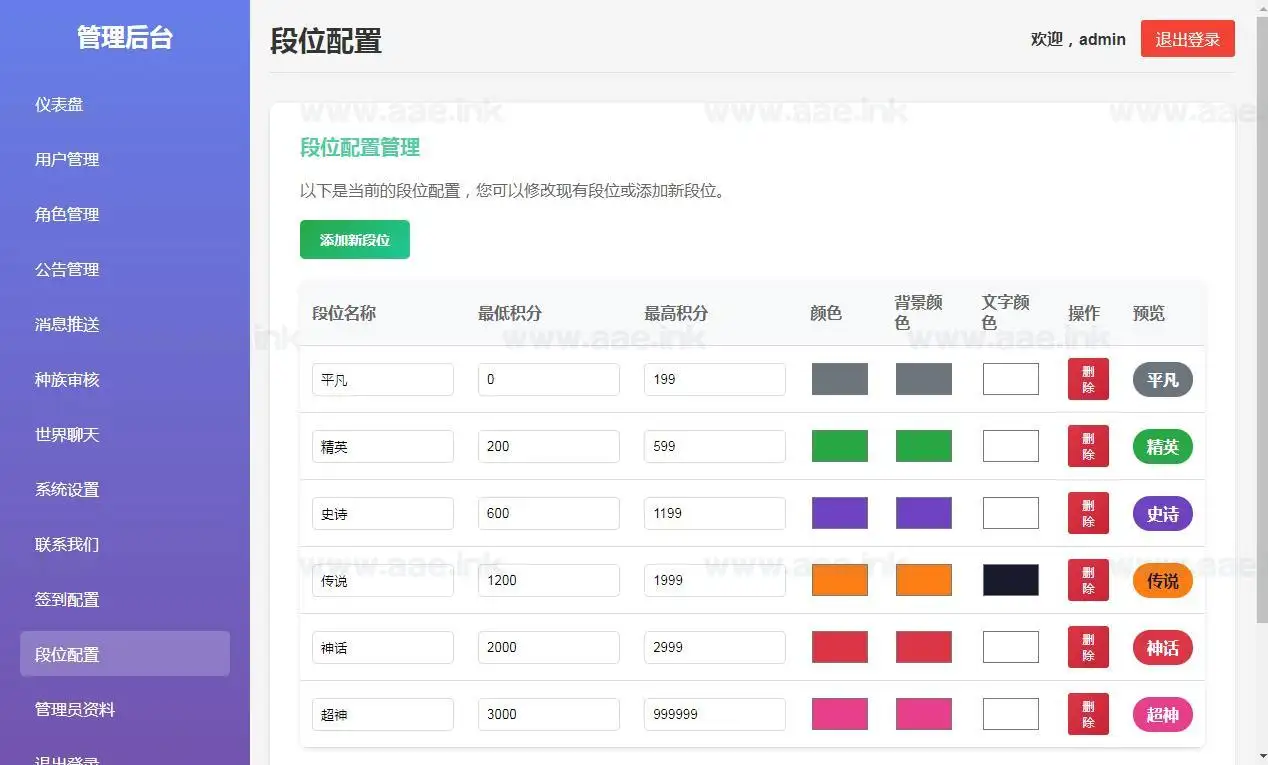Open the gray color swatch for 平凡
Screen dimensions: 1268x765
[839, 379]
